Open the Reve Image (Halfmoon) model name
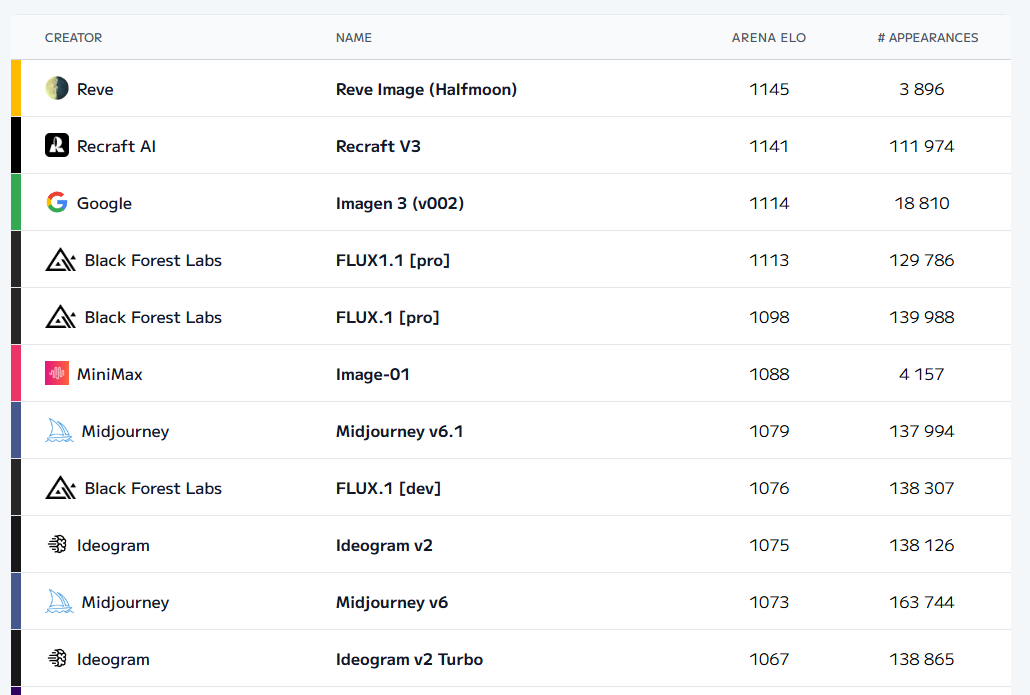The image size is (1030, 695). coord(426,89)
